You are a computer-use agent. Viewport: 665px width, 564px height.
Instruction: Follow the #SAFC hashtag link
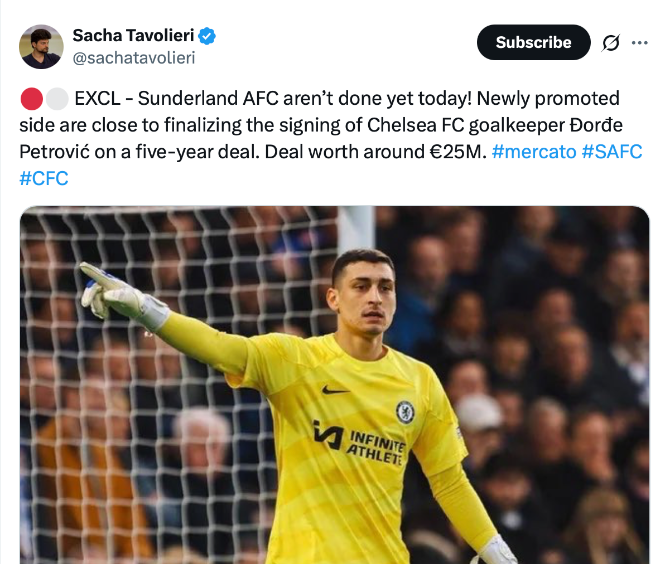[x=612, y=152]
